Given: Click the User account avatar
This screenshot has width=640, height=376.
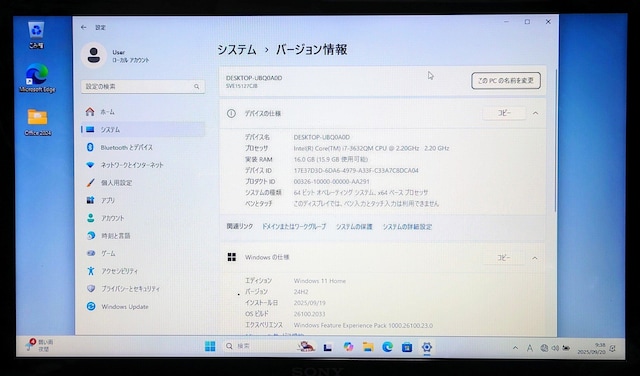Looking at the screenshot, I should pos(93,56).
